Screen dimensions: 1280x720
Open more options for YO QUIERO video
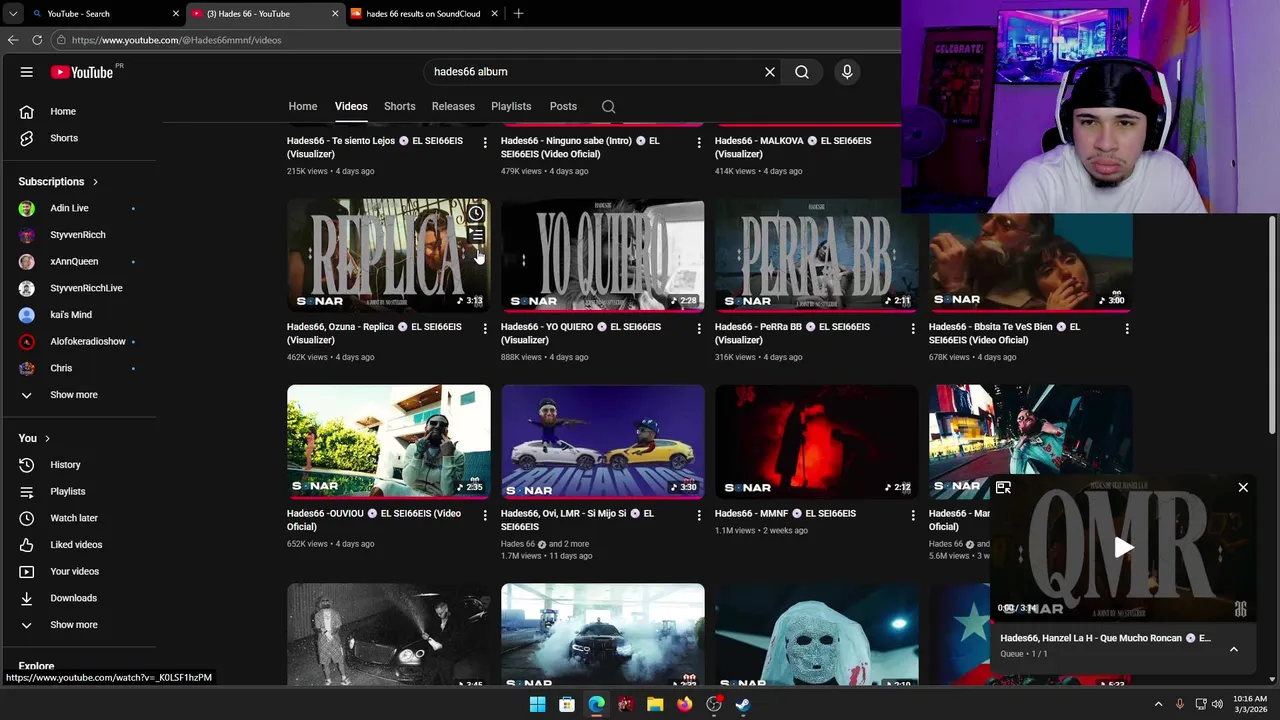click(x=699, y=329)
